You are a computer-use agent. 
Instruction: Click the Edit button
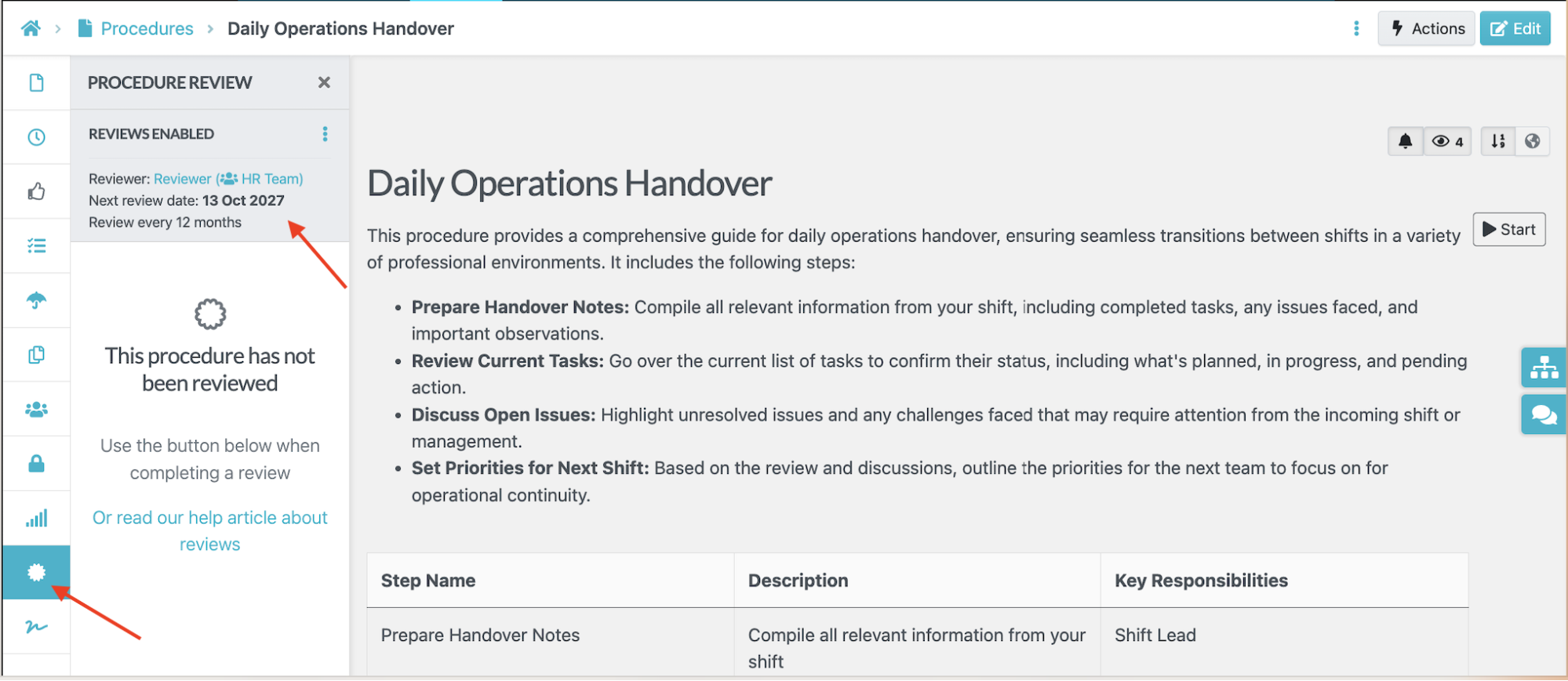click(1515, 29)
